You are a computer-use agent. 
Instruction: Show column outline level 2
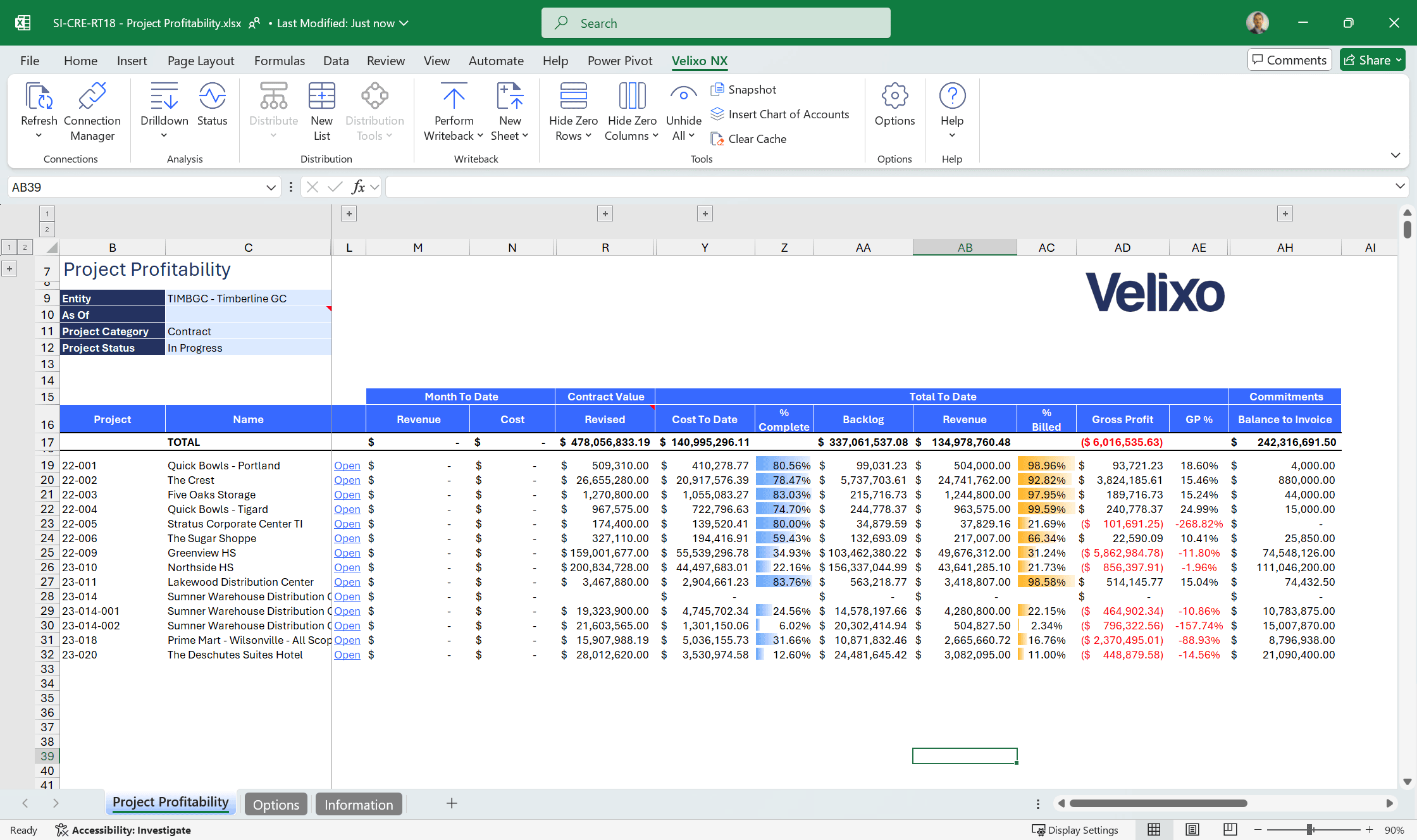click(x=47, y=230)
